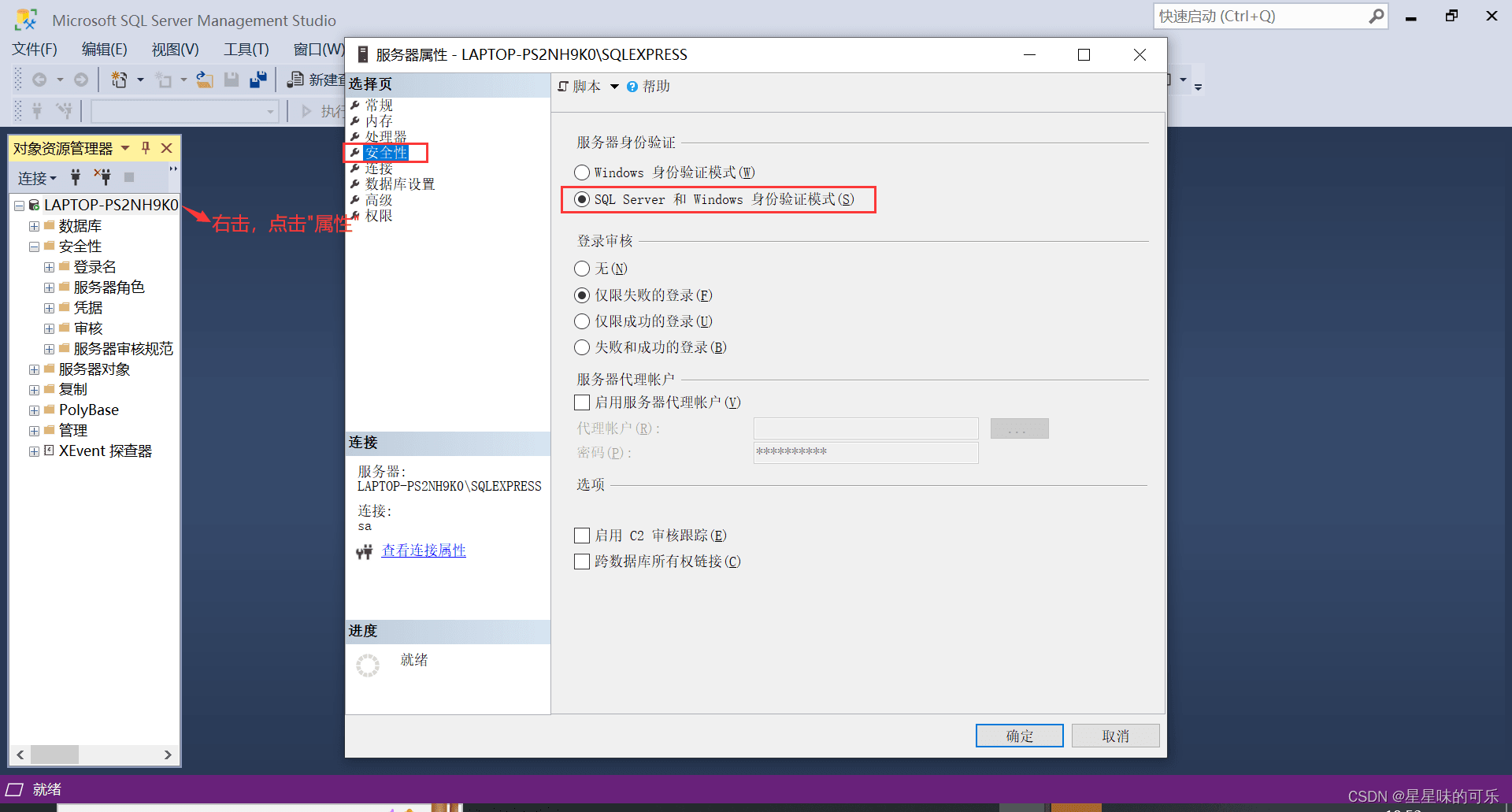Click the XEvent 探查器 node icon
Image resolution: width=1512 pixels, height=812 pixels.
point(49,450)
